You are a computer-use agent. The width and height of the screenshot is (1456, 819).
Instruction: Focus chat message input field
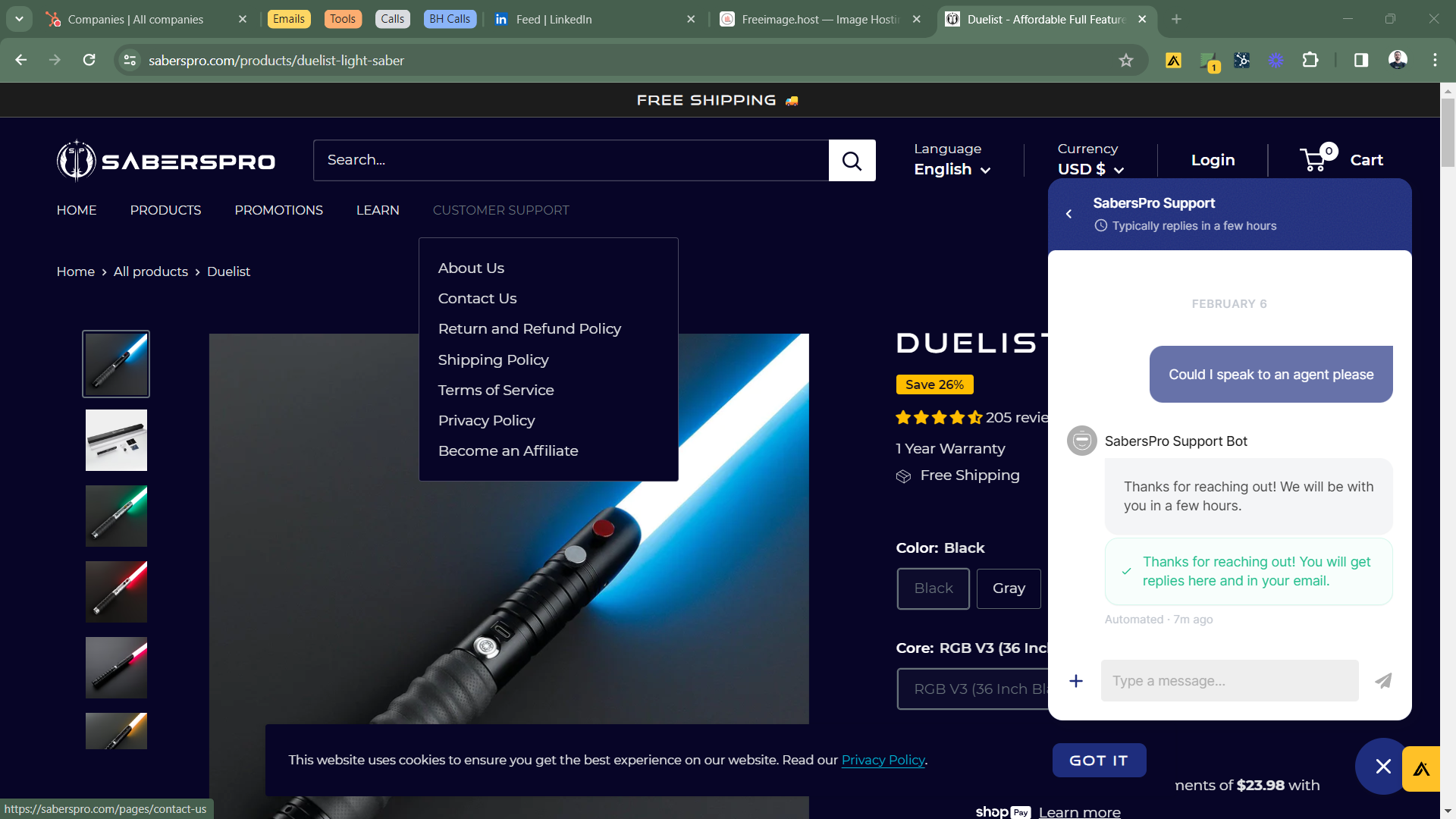point(1230,681)
